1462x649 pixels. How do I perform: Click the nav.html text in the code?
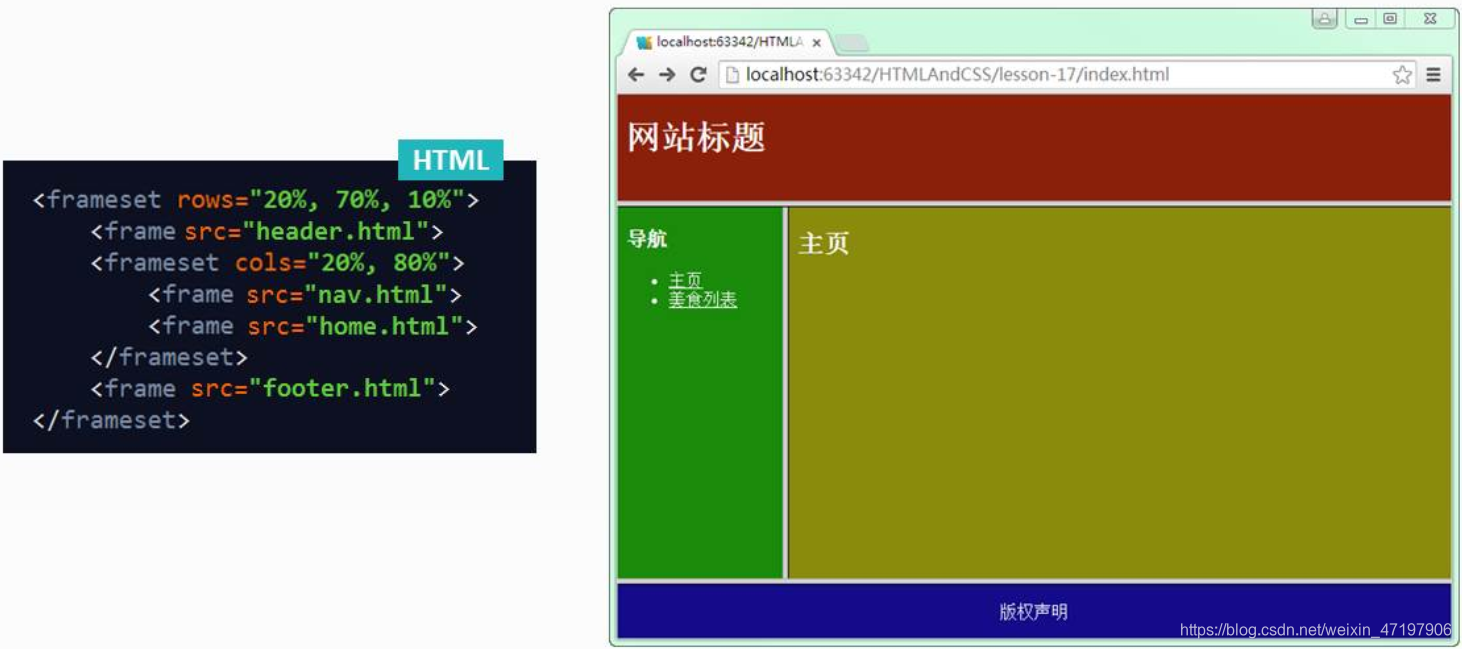[x=376, y=294]
